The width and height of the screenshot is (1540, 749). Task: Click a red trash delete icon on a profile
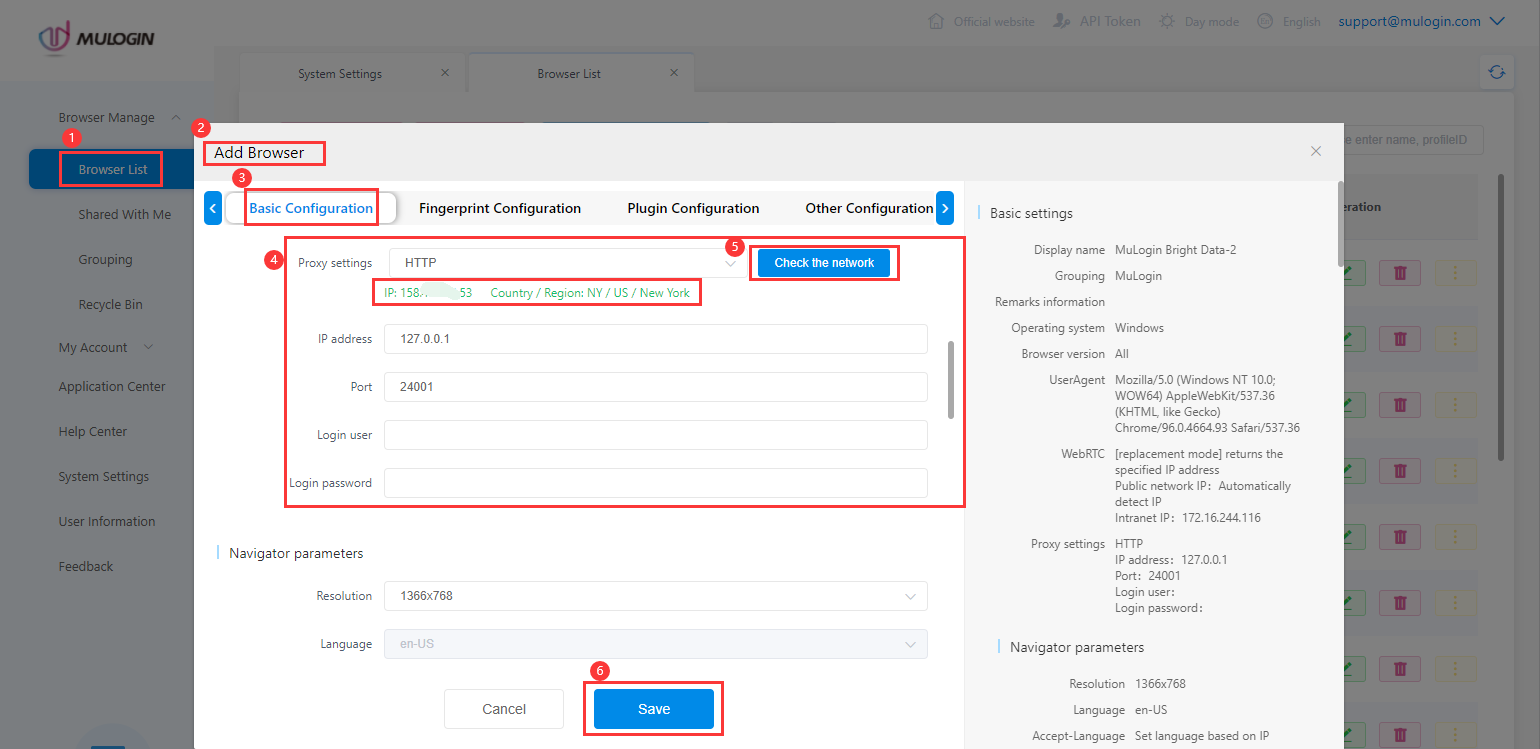(1399, 272)
